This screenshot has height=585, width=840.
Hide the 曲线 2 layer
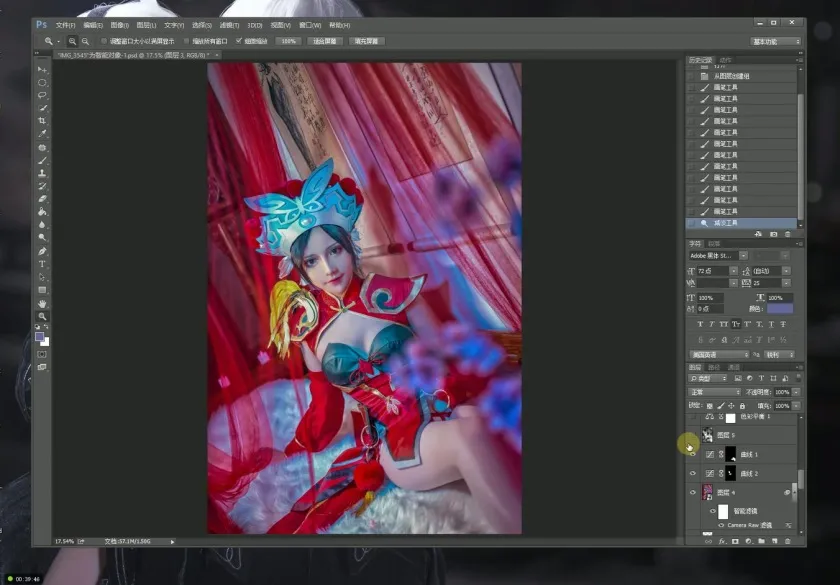[692, 473]
